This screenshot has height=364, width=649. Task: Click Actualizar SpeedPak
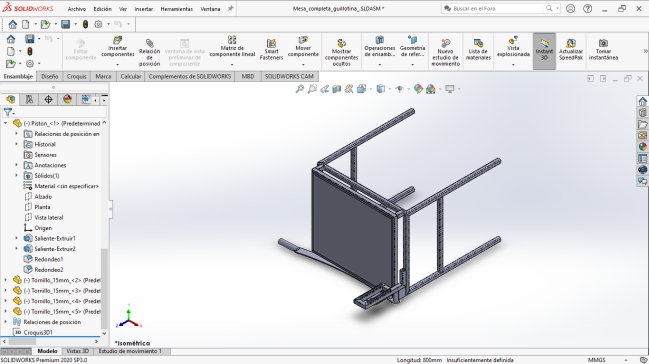point(571,49)
